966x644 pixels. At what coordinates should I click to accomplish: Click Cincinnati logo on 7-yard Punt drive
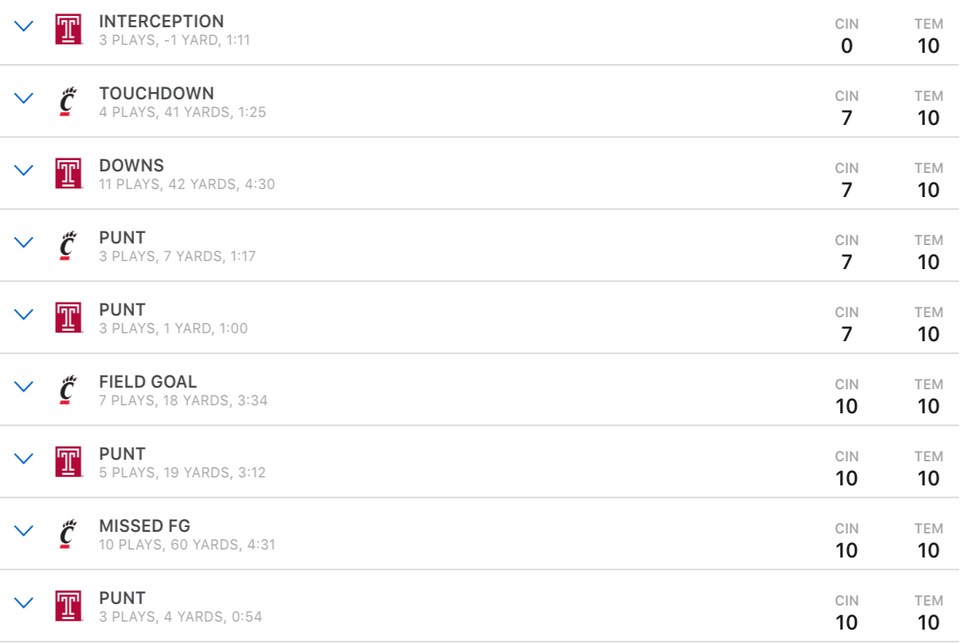tap(68, 246)
